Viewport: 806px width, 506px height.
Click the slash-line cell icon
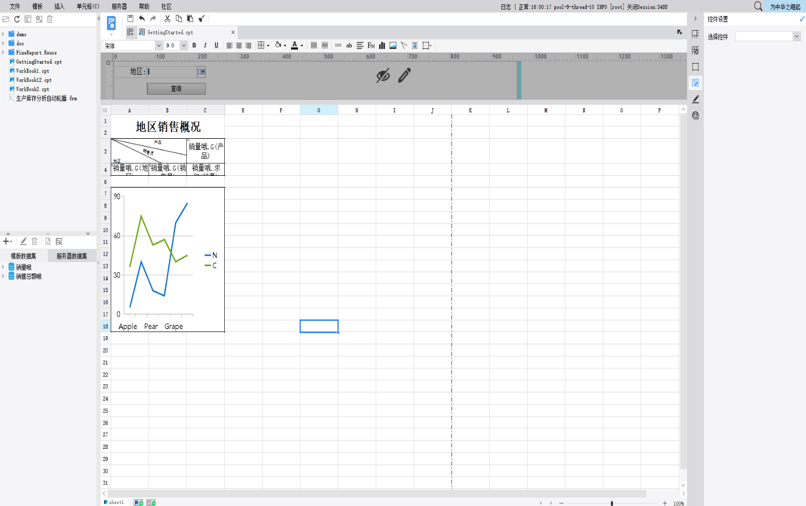point(404,45)
